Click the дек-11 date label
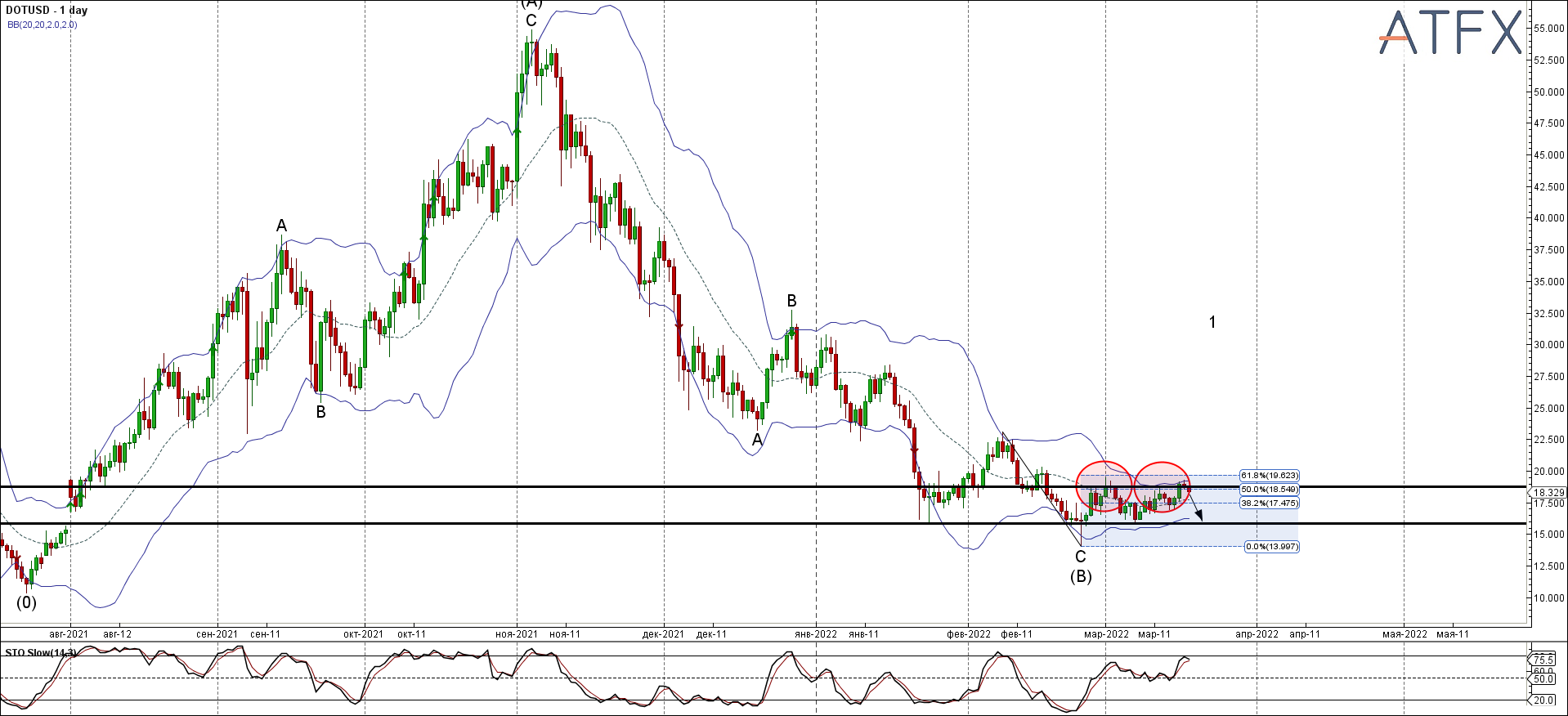 click(712, 633)
